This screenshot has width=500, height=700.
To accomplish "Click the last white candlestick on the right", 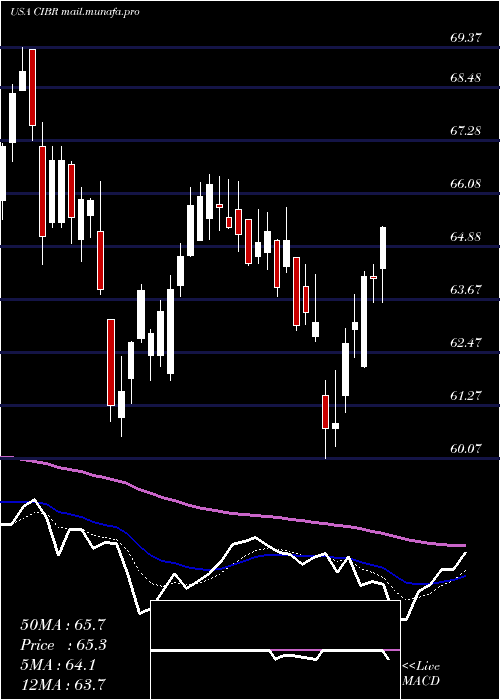I will tap(383, 248).
